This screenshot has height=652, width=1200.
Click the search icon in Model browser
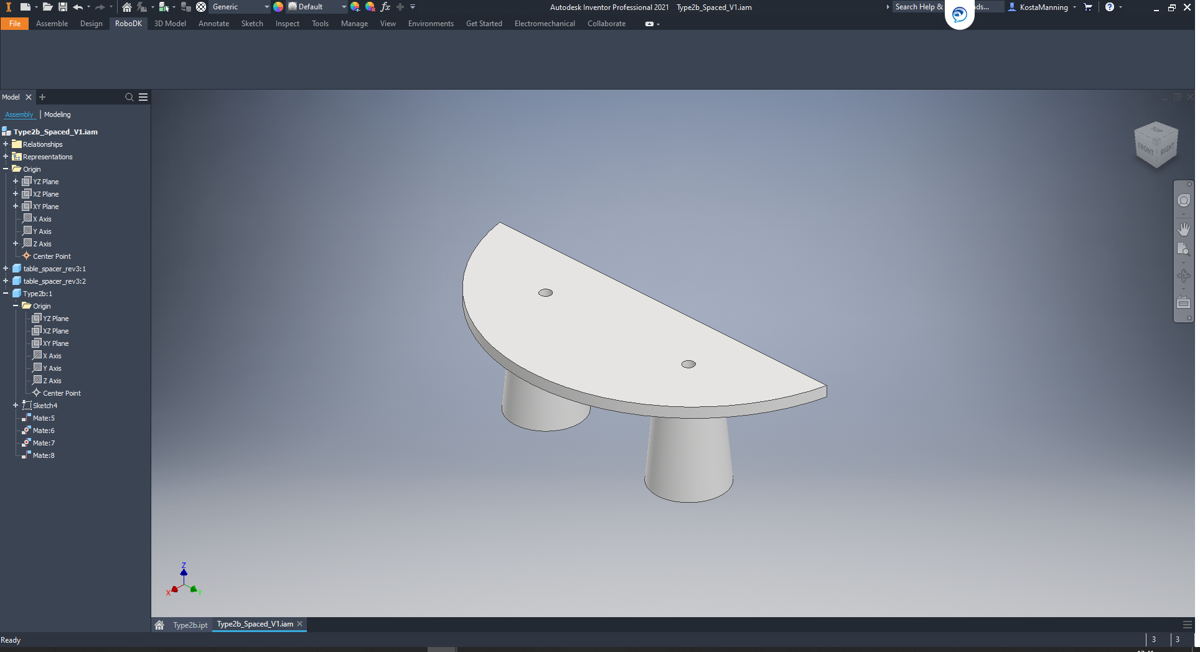129,97
